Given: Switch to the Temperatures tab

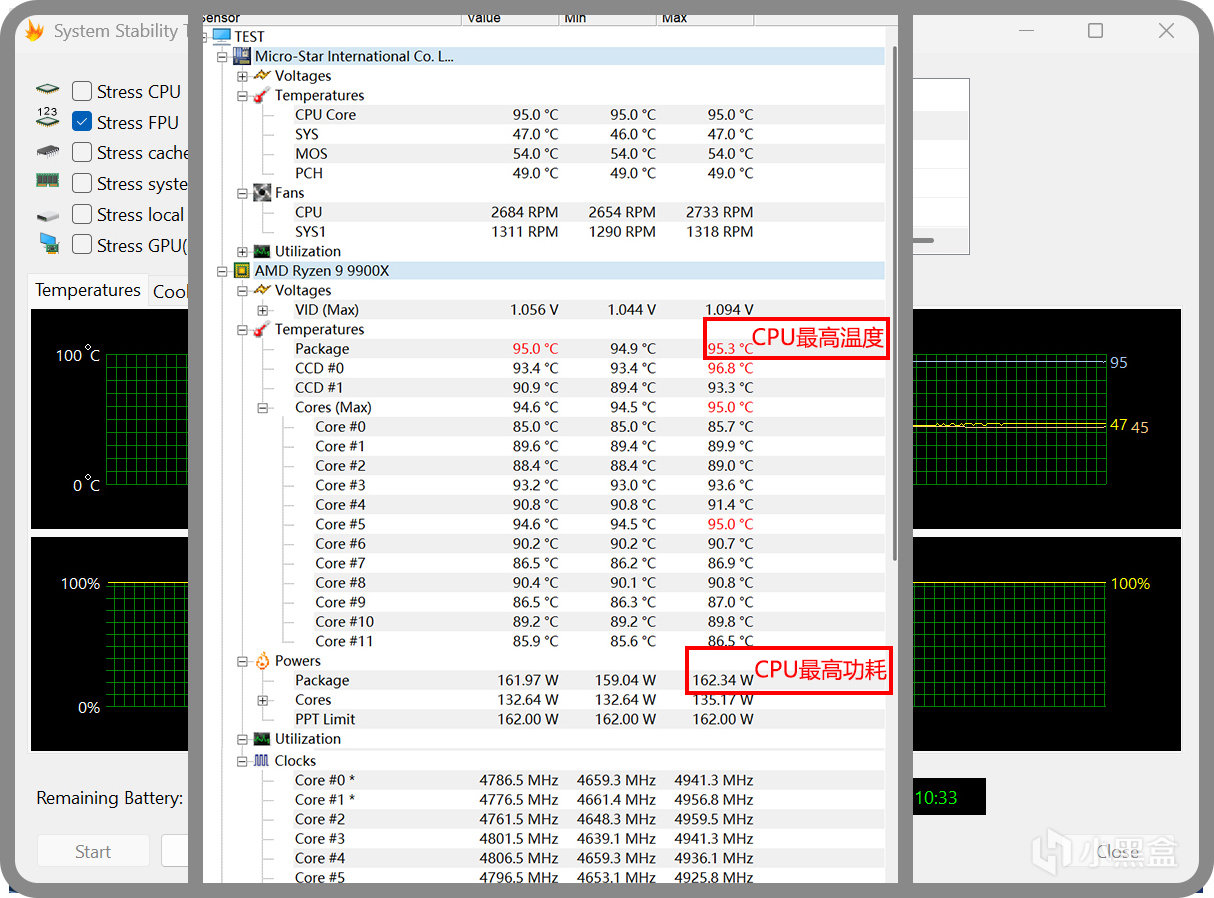Looking at the screenshot, I should click(x=88, y=290).
